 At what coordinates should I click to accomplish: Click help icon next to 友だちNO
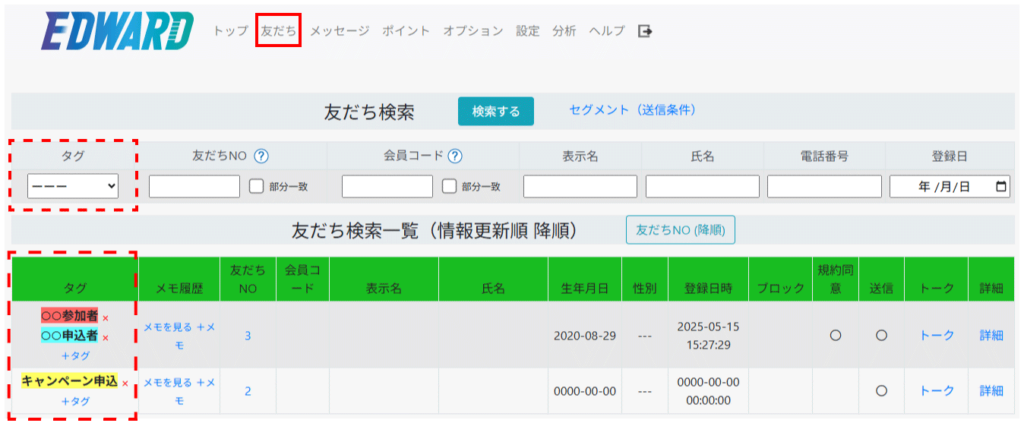(262, 156)
